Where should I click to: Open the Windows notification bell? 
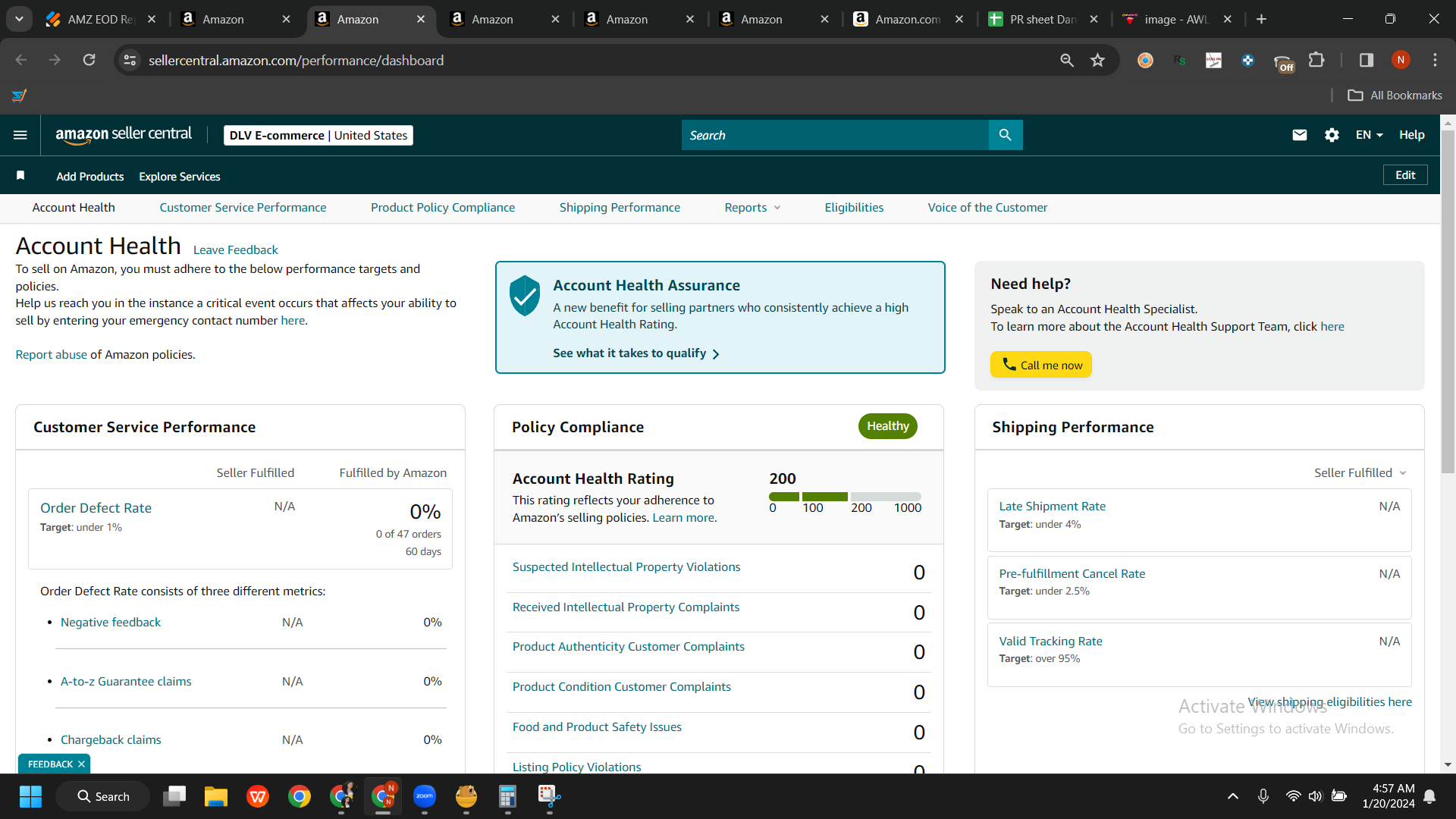tap(1429, 796)
